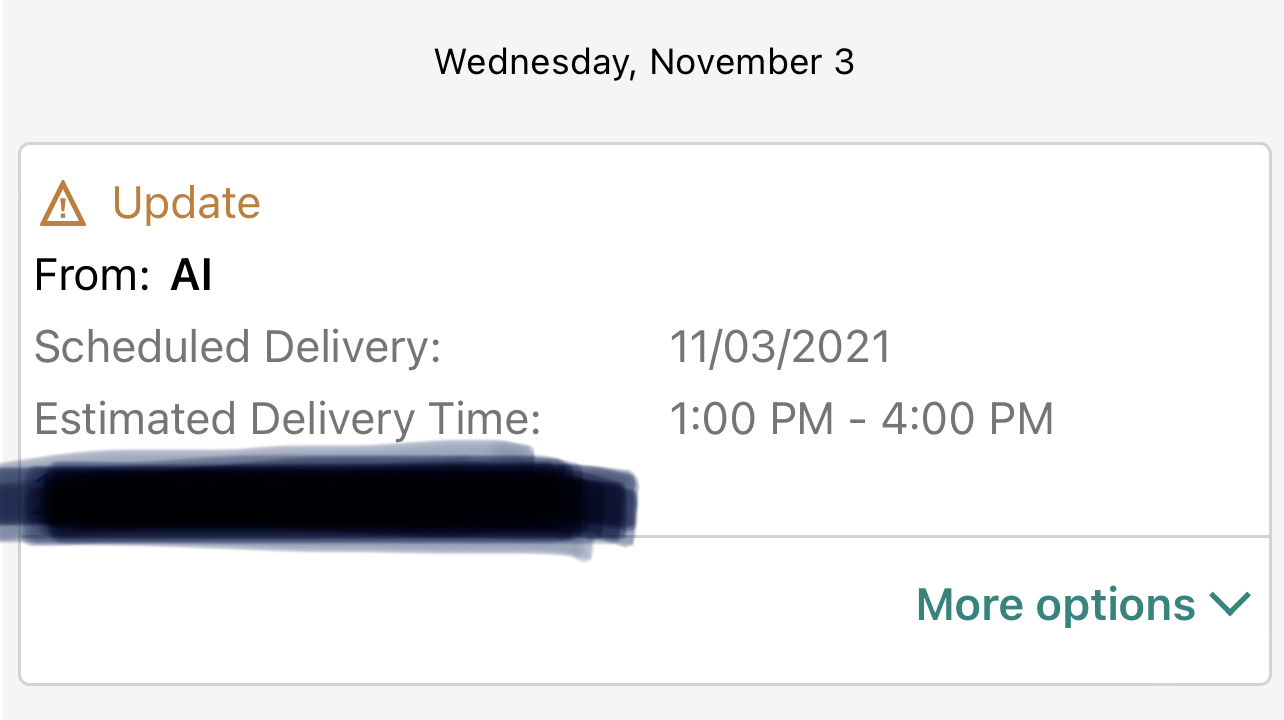Click the Estimated Delivery Time label

(287, 419)
